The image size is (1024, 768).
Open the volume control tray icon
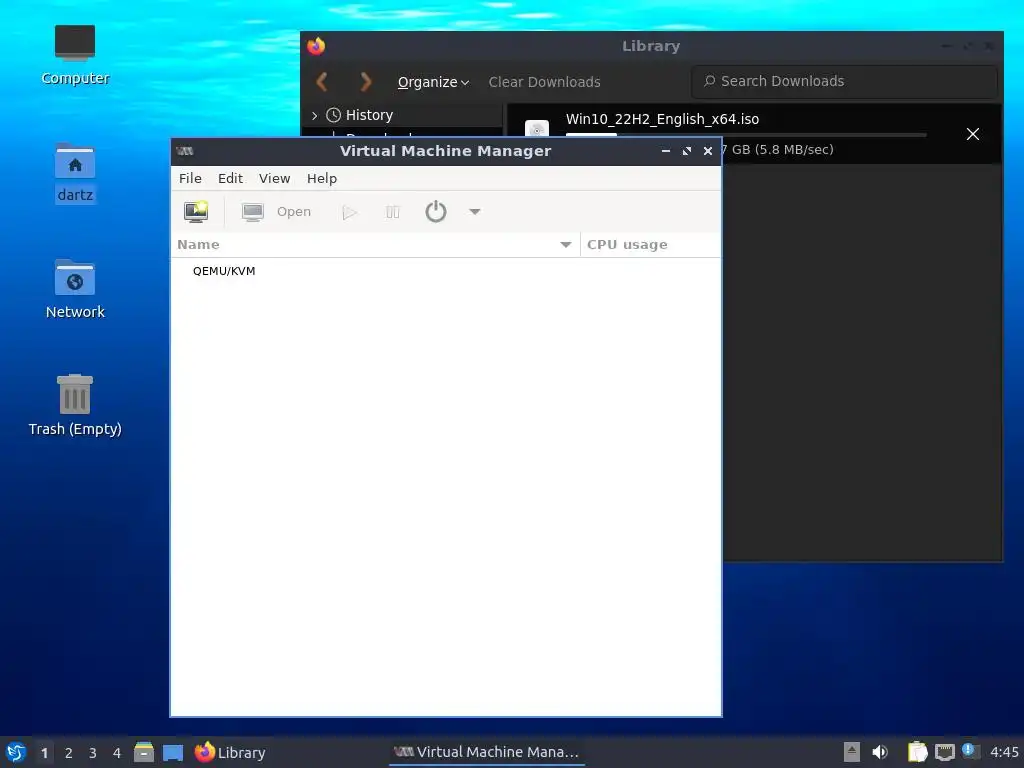tap(880, 752)
